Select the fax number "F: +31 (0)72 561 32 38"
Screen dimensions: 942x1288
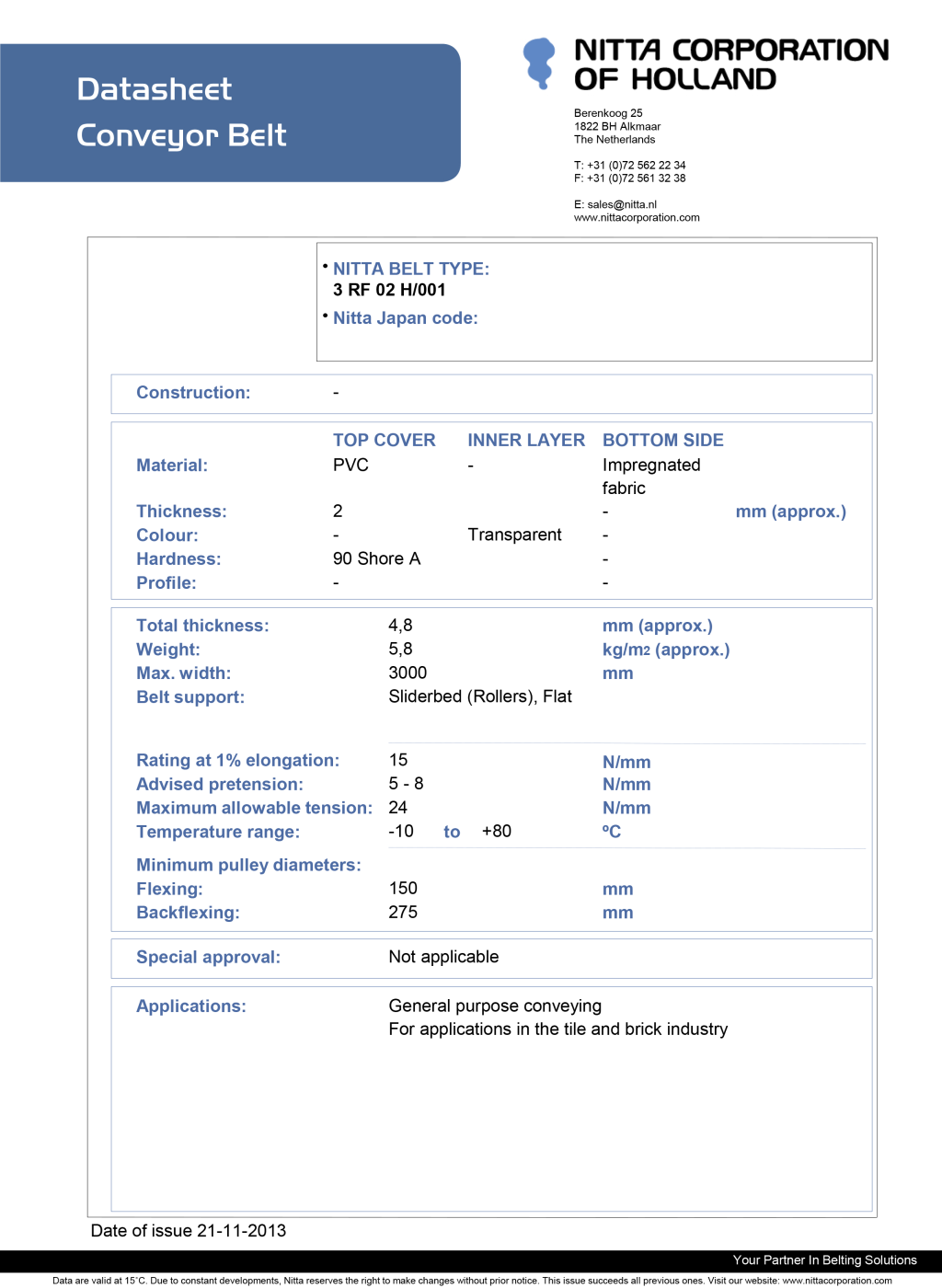coord(630,178)
